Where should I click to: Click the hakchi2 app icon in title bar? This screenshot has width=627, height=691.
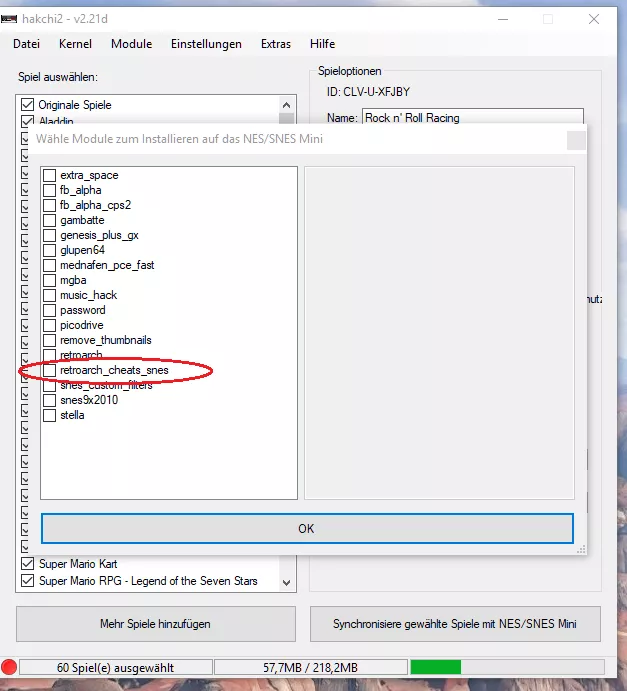point(9,18)
